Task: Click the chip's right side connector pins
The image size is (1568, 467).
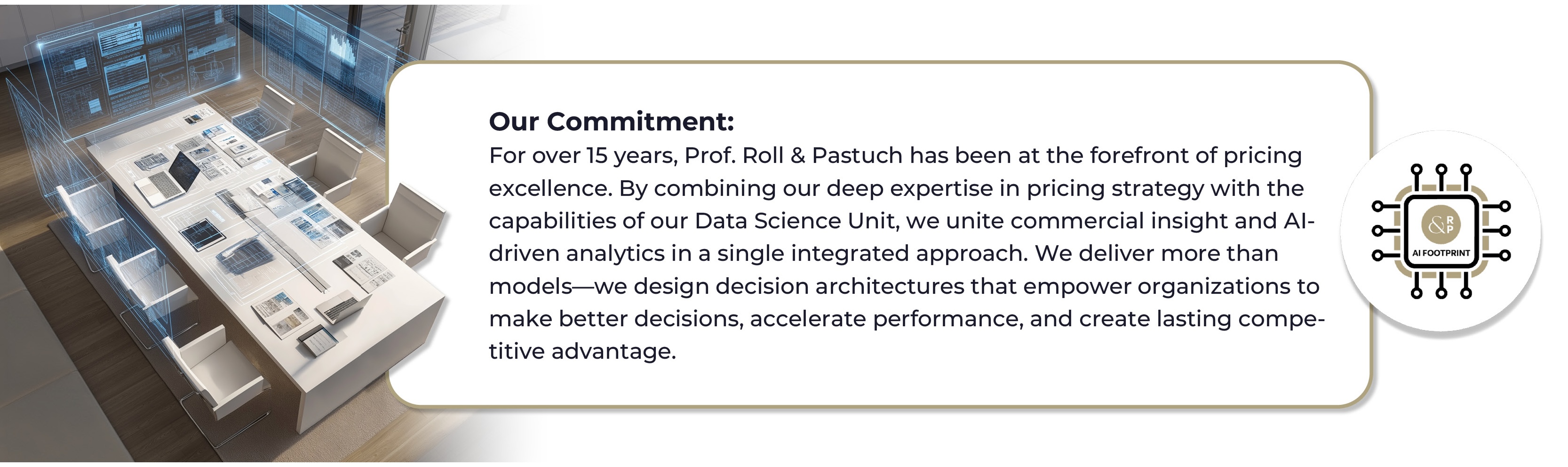Action: click(1496, 231)
